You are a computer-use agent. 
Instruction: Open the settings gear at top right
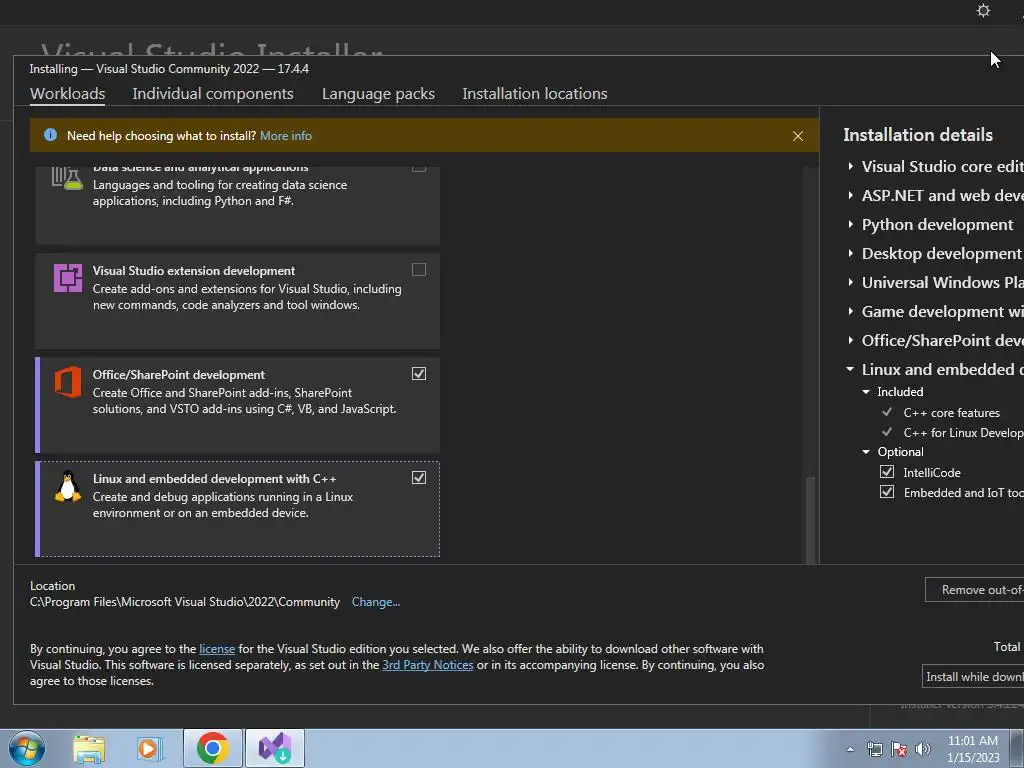[983, 10]
